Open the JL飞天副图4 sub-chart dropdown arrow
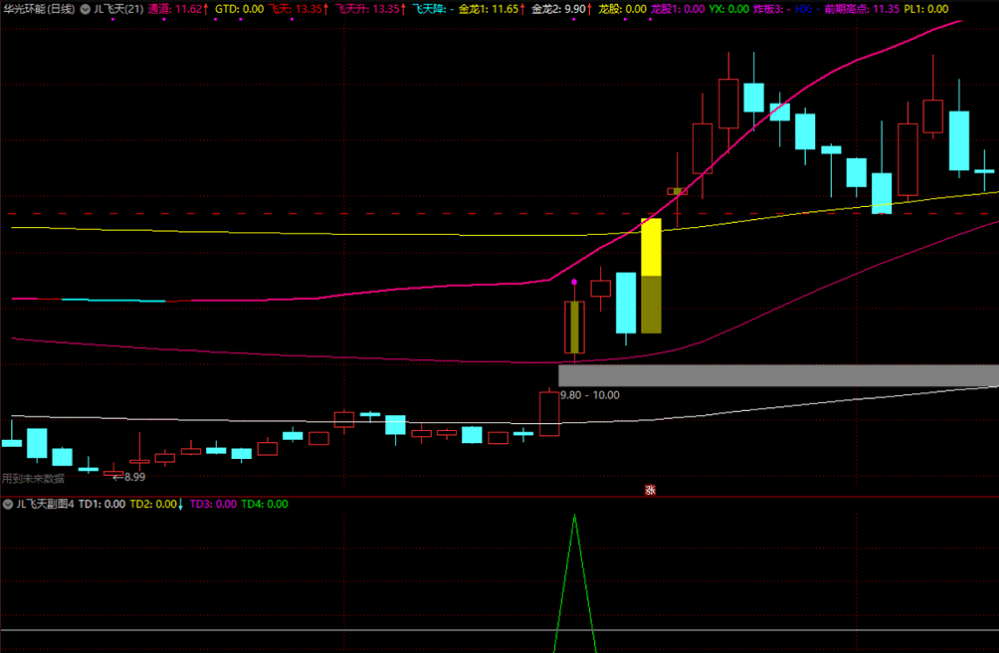The width and height of the screenshot is (999, 653). pyautogui.click(x=8, y=505)
